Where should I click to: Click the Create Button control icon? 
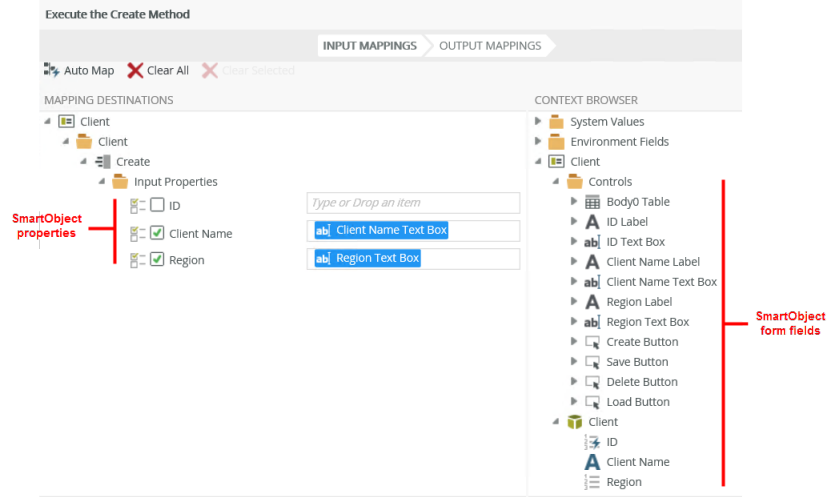tap(592, 342)
